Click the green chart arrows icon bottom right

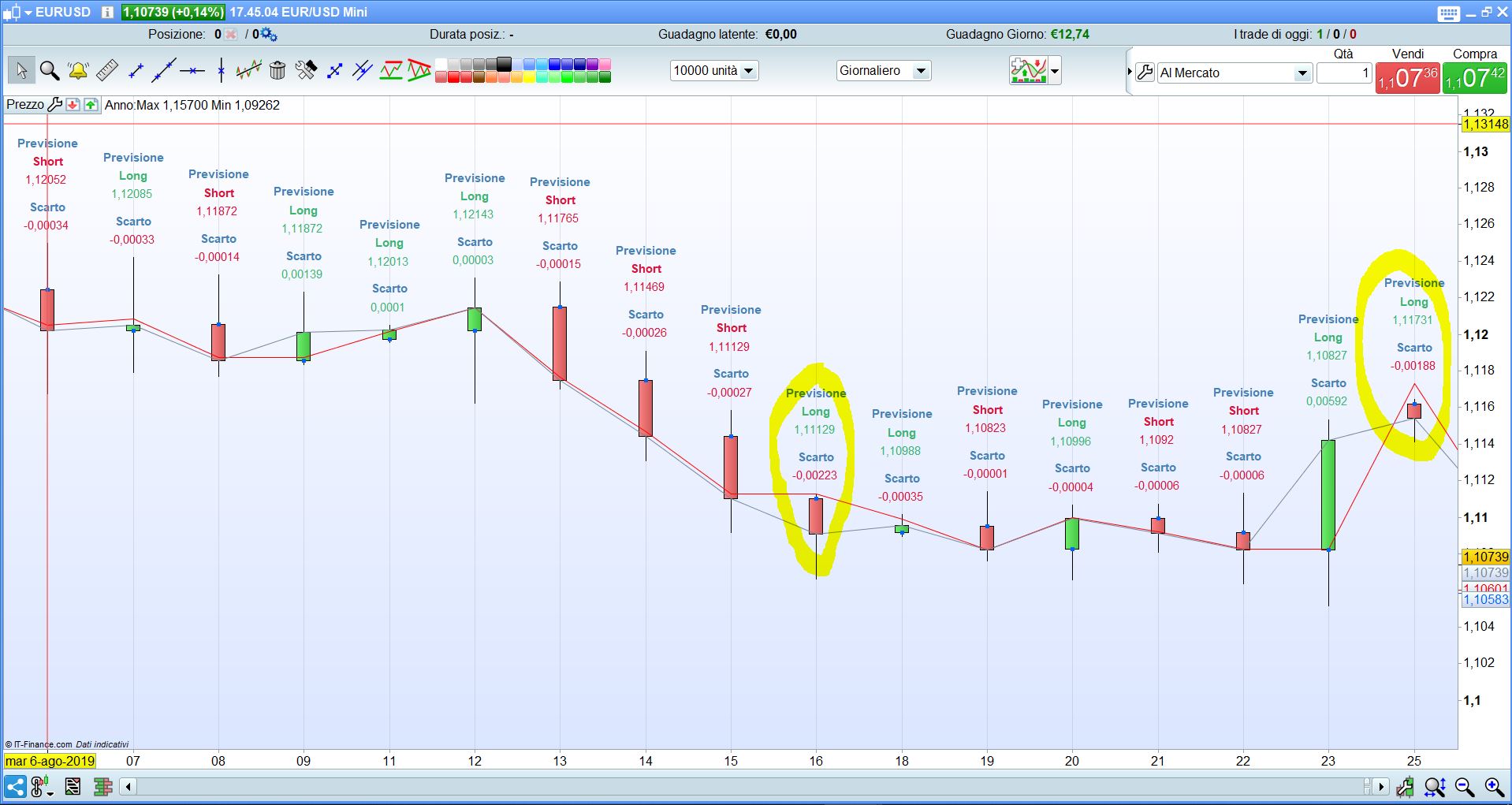1405,786
